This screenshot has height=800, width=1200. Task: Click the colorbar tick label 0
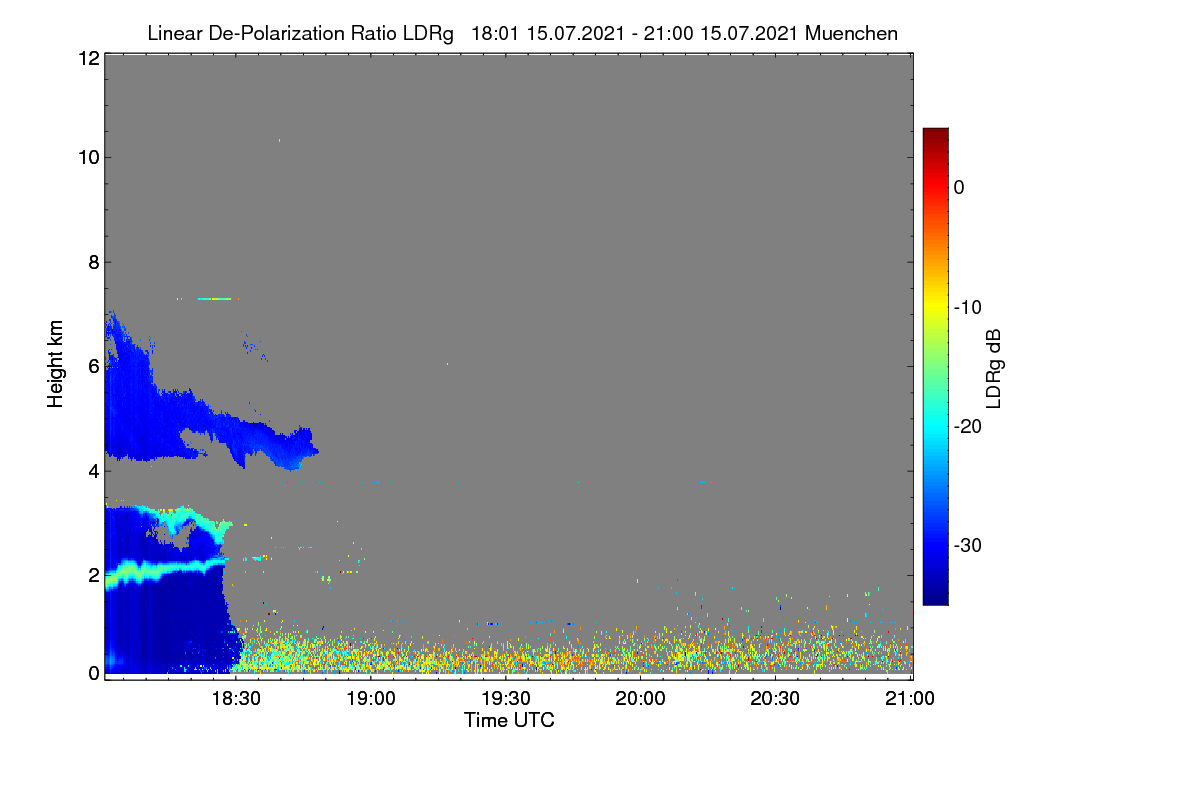pyautogui.click(x=959, y=187)
